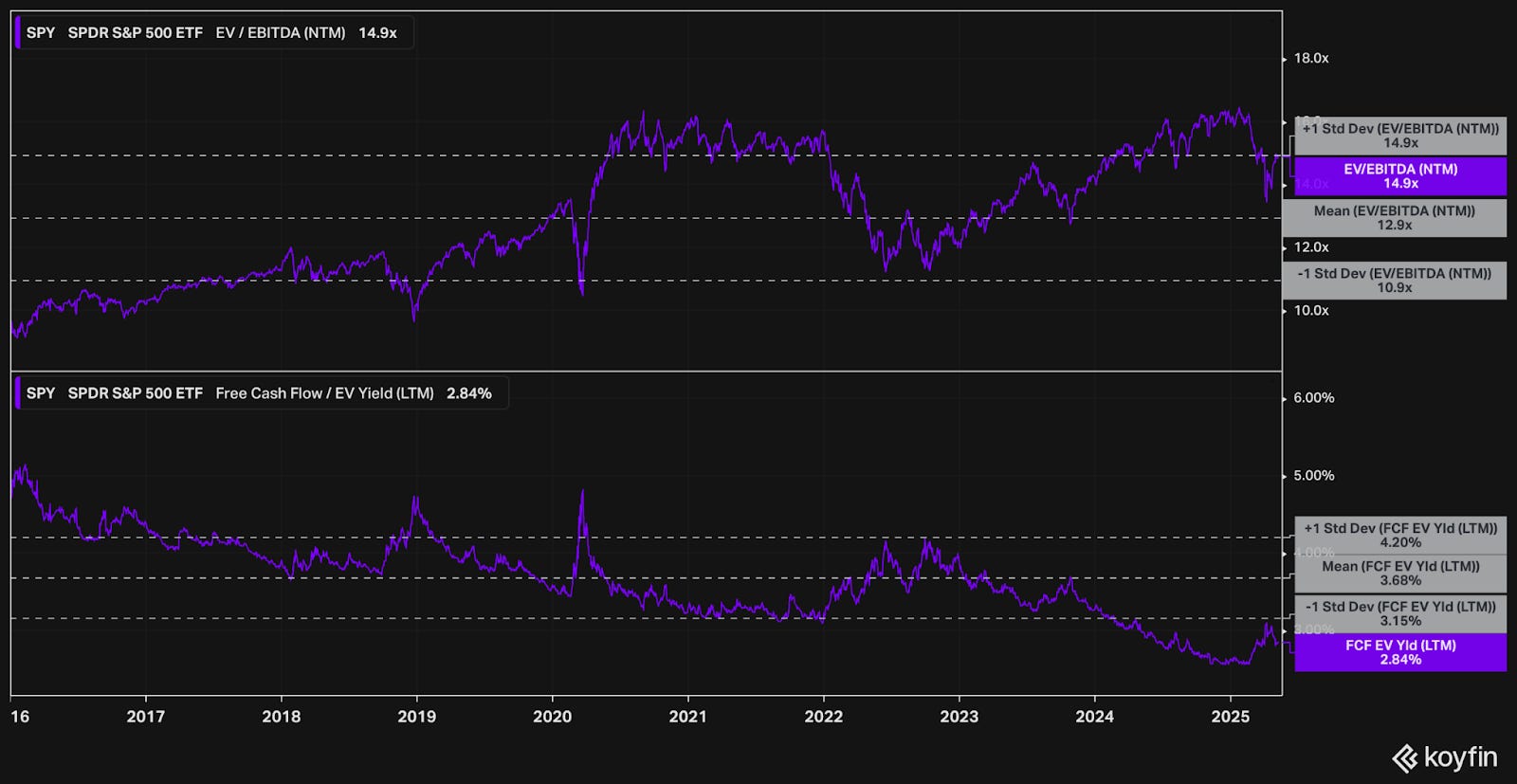The width and height of the screenshot is (1517, 784).
Task: Select the purple EV/EBITDA (NTM) 14.9x value tag
Action: 1400,176
